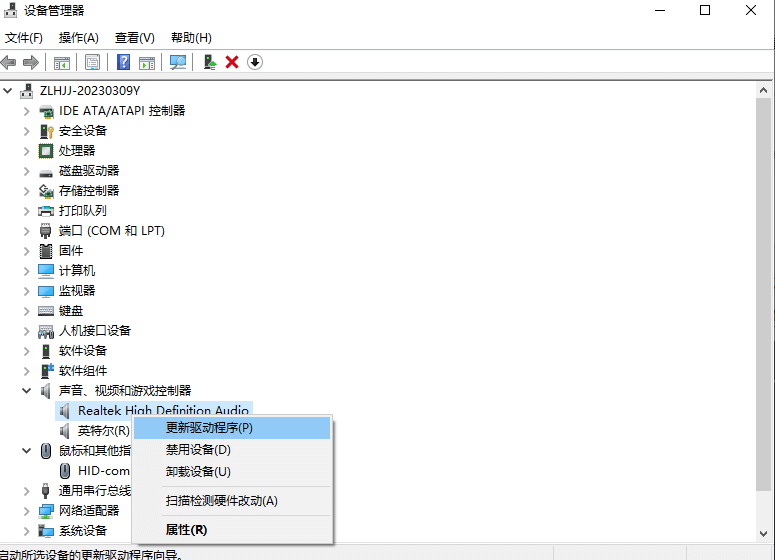Click the Realtek High Definition Audio speaker icon
The height and width of the screenshot is (560, 775).
click(x=65, y=411)
